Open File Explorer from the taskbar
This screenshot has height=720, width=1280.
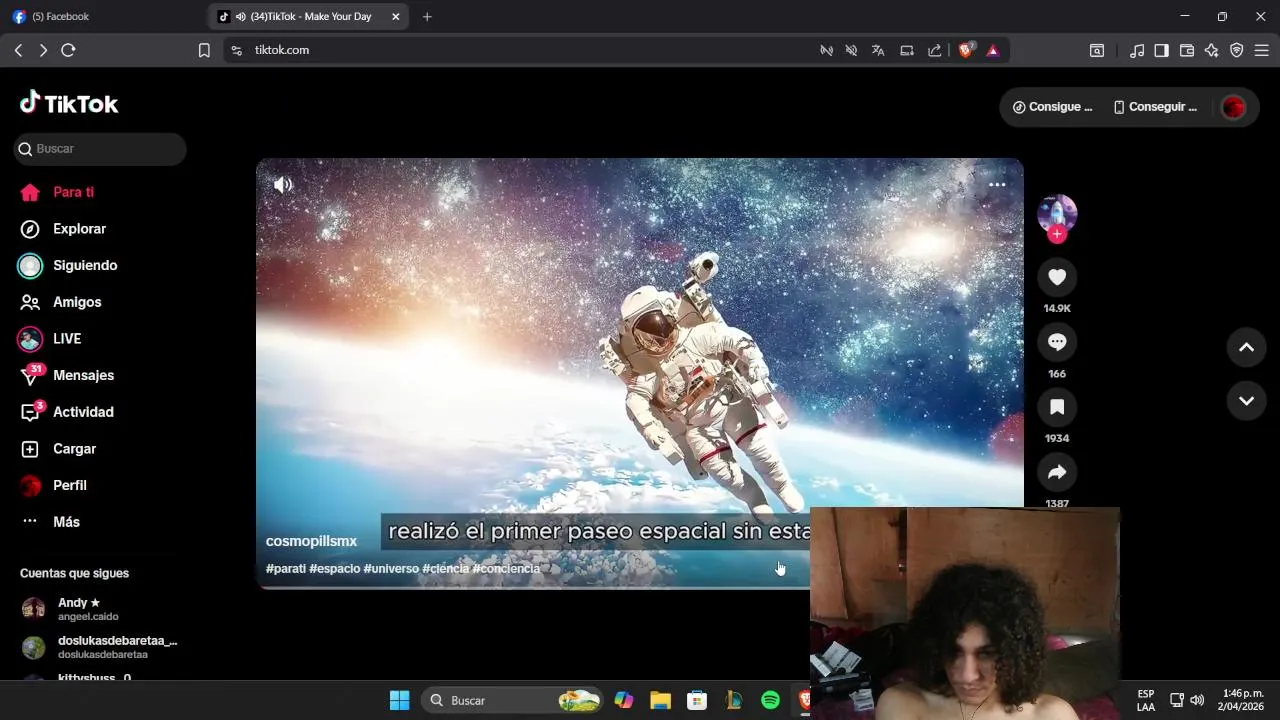(x=660, y=700)
